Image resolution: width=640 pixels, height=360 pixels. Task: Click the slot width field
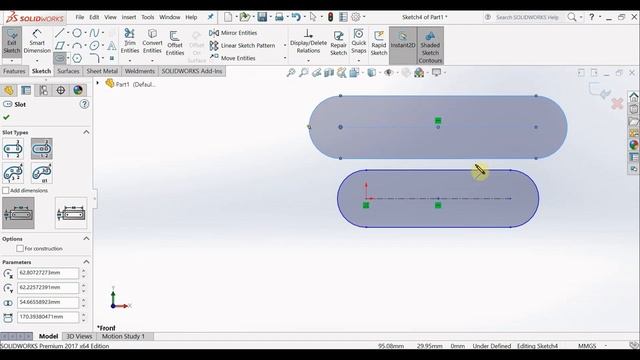pyautogui.click(x=48, y=302)
